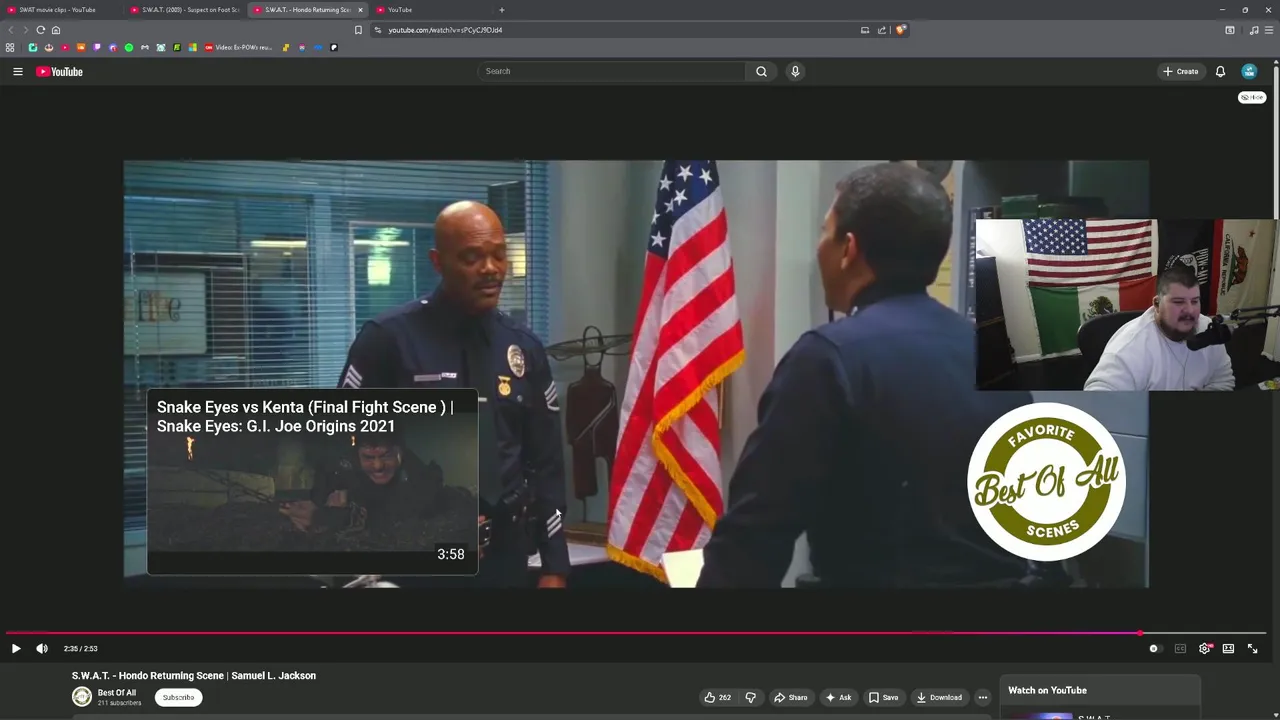Dislike the video with thumbs down
This screenshot has width=1280, height=720.
750,697
